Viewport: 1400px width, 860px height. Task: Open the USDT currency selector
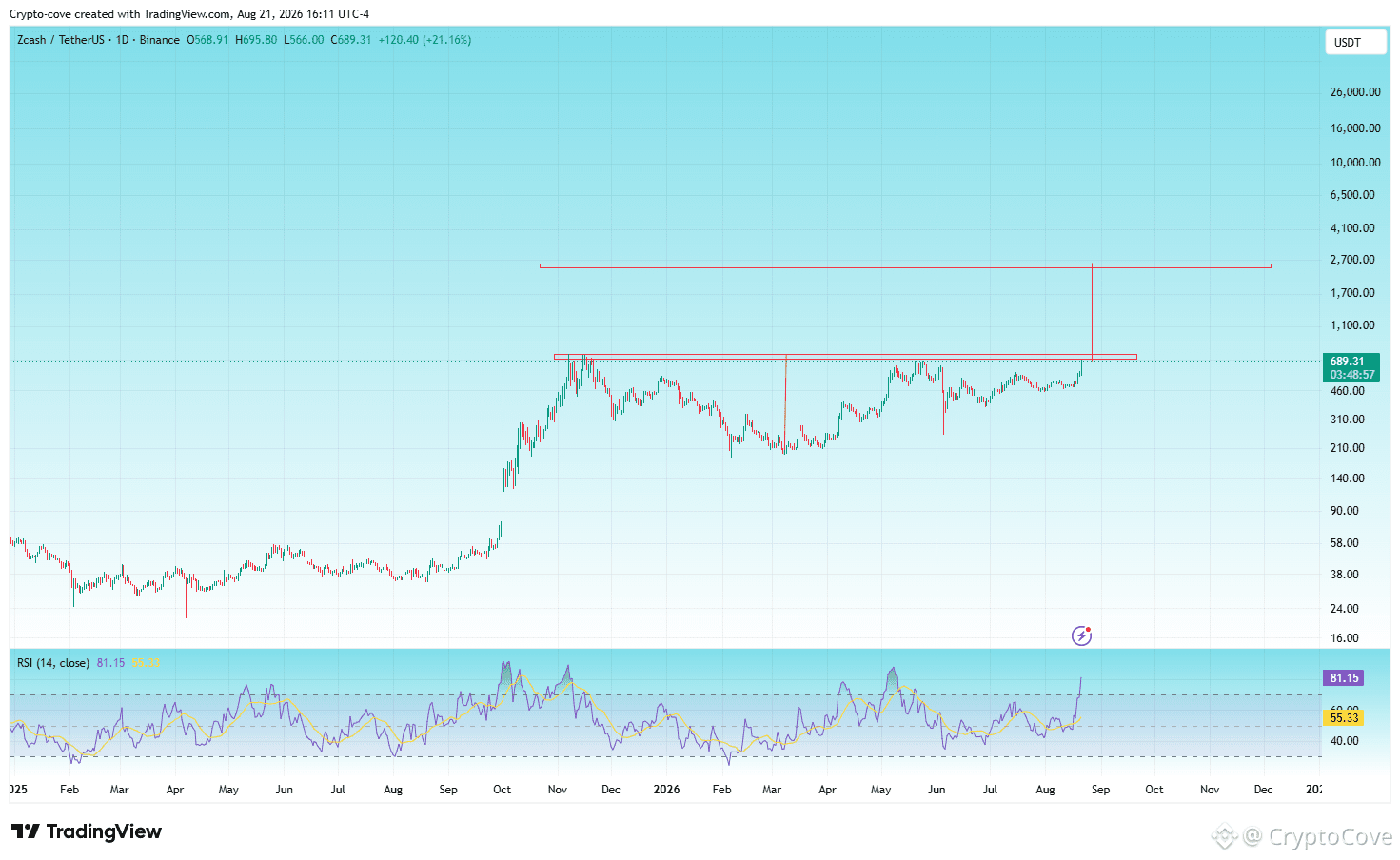click(1355, 43)
